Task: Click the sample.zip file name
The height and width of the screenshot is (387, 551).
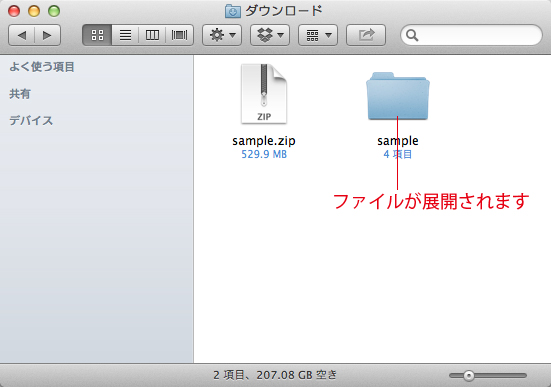Action: (264, 141)
